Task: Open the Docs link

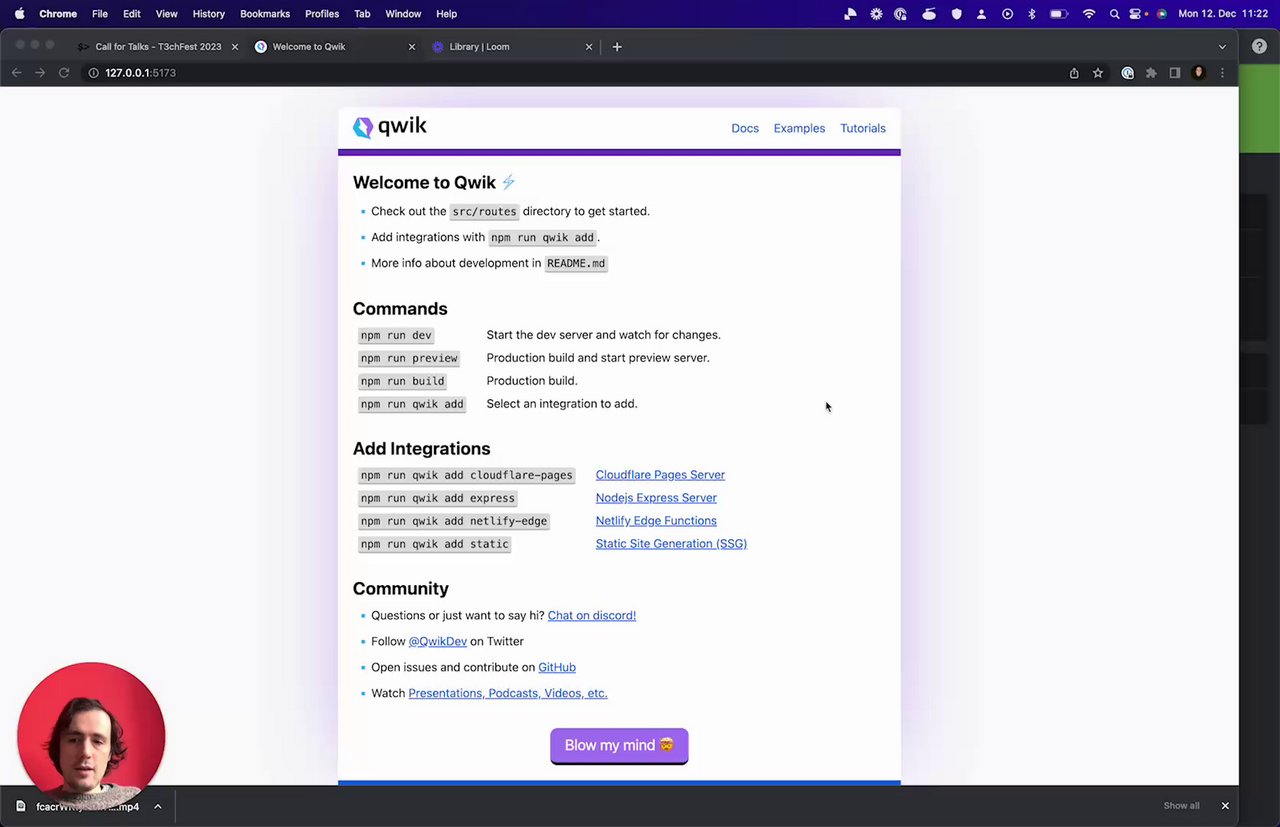Action: tap(745, 128)
